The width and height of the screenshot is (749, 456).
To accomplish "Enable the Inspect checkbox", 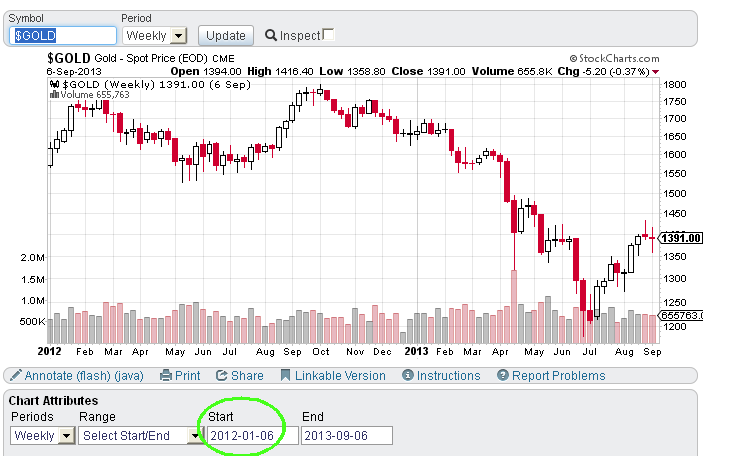I will 328,34.
